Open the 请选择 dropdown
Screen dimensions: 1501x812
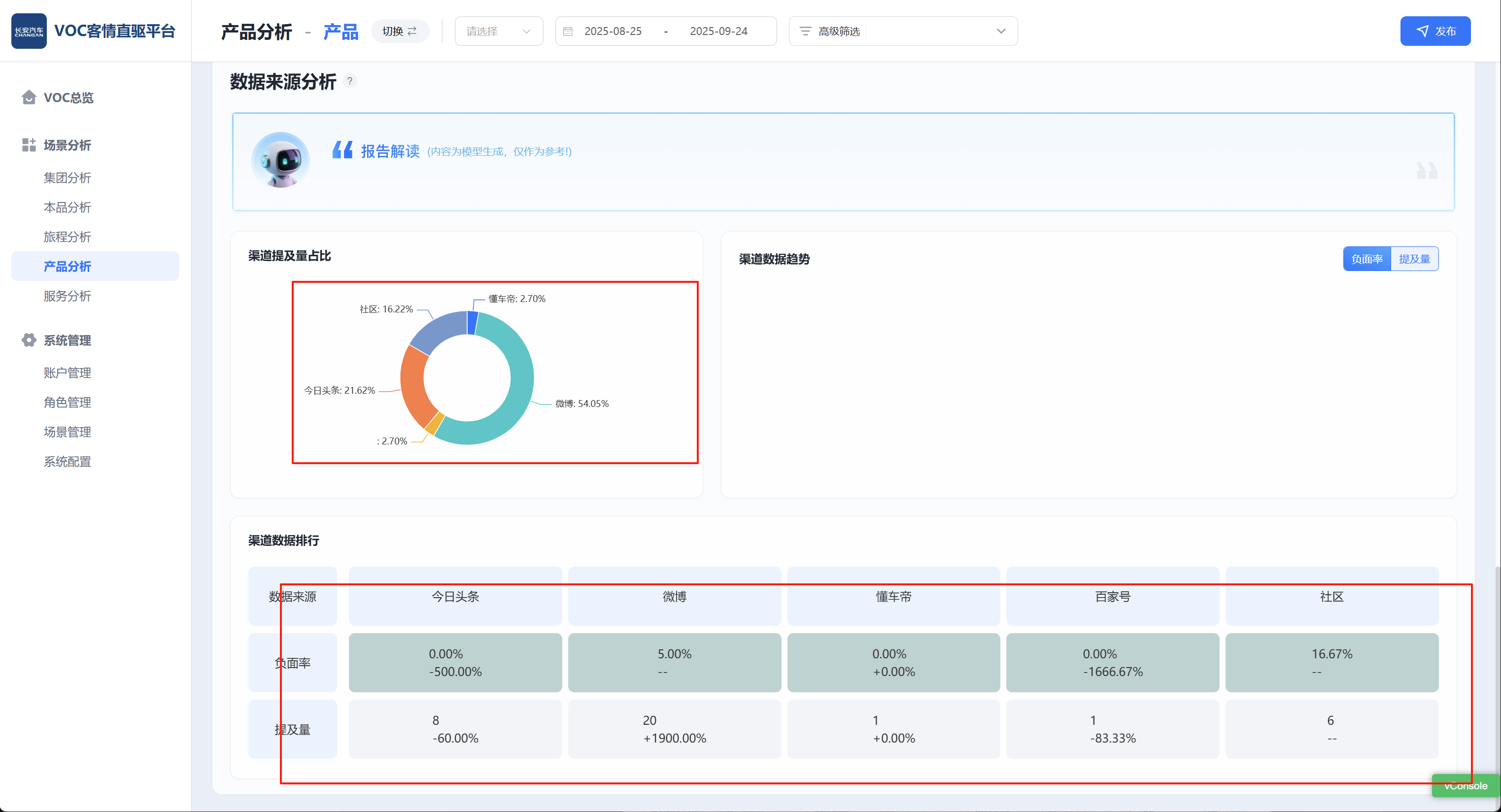(x=498, y=32)
